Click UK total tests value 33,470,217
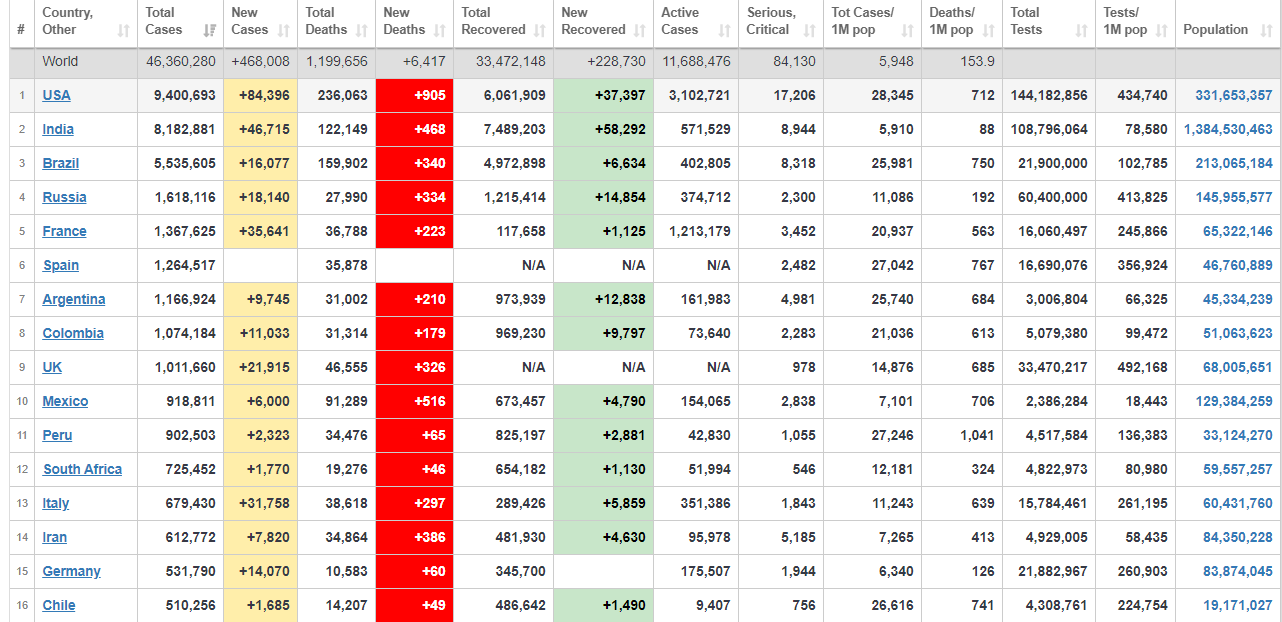Image resolution: width=1282 pixels, height=622 pixels. (x=1053, y=367)
